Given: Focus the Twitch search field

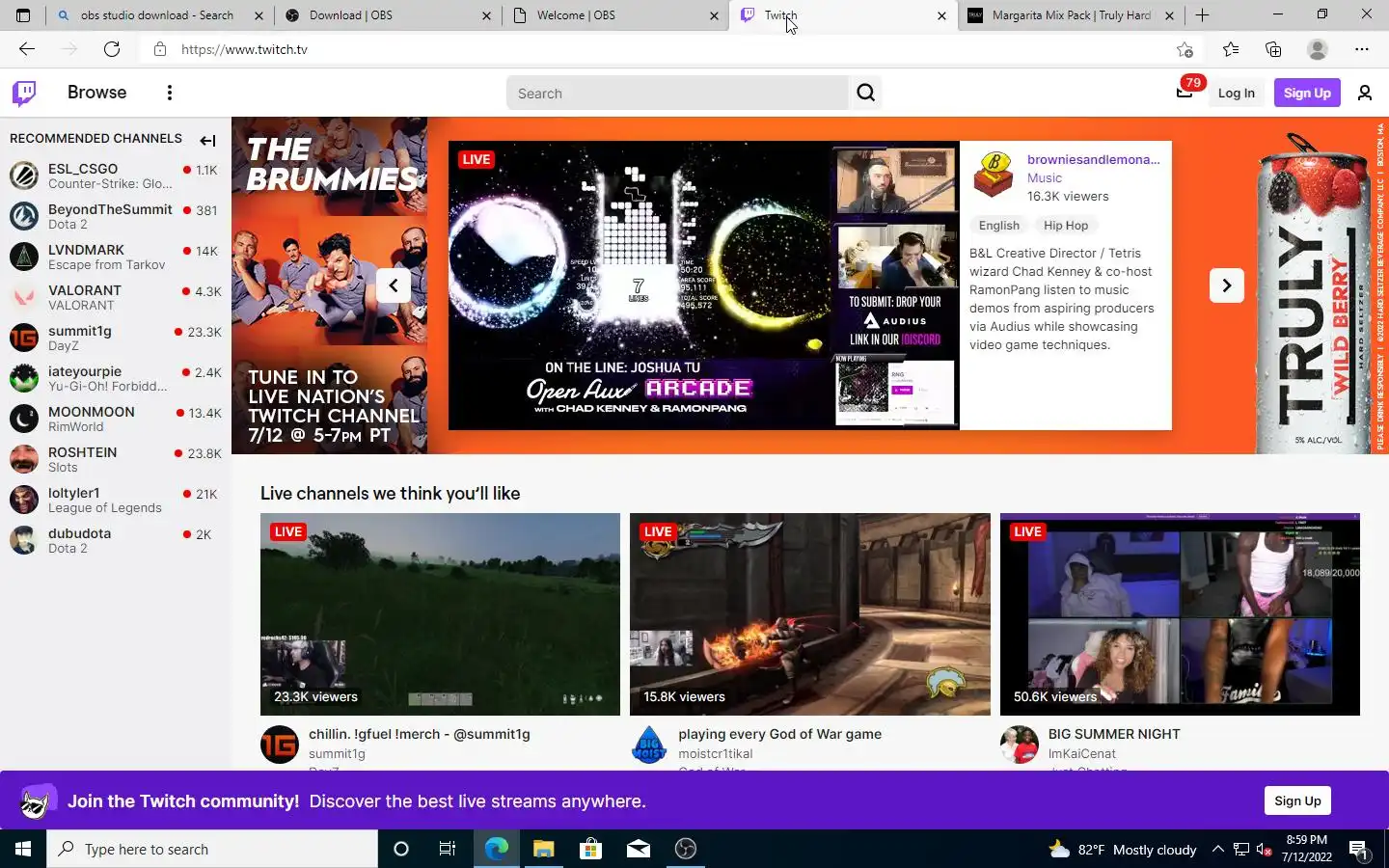Looking at the screenshot, I should pos(677,93).
